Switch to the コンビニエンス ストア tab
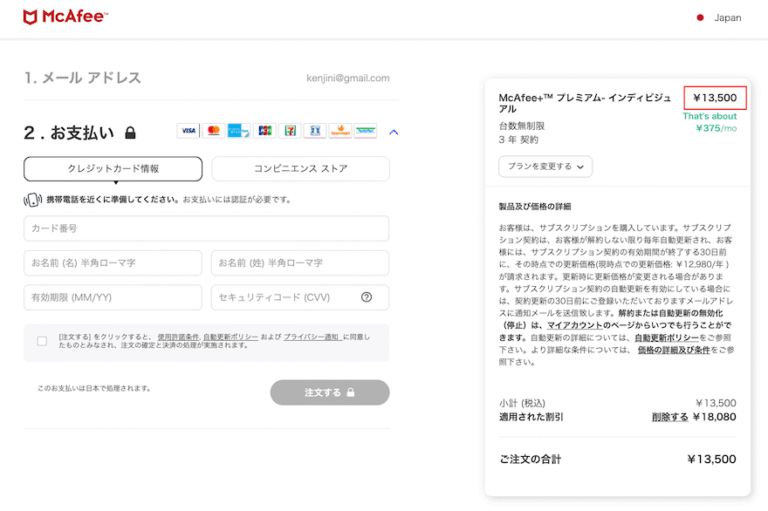The width and height of the screenshot is (768, 511). tap(300, 169)
